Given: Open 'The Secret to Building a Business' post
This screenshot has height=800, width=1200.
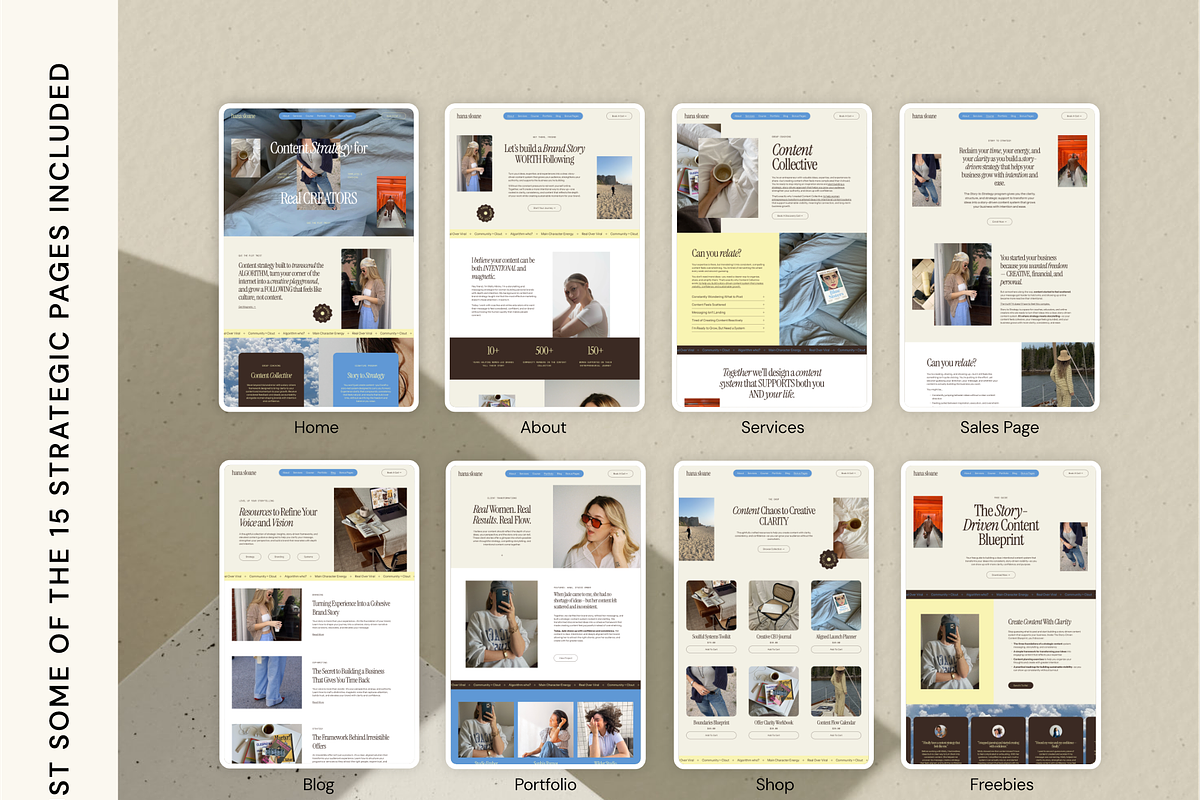Looking at the screenshot, I should [348, 675].
